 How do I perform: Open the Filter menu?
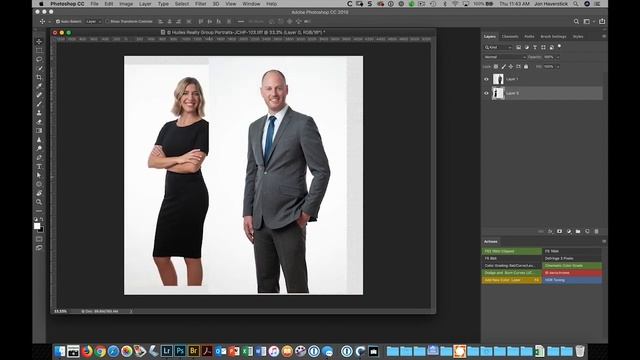[200, 4]
